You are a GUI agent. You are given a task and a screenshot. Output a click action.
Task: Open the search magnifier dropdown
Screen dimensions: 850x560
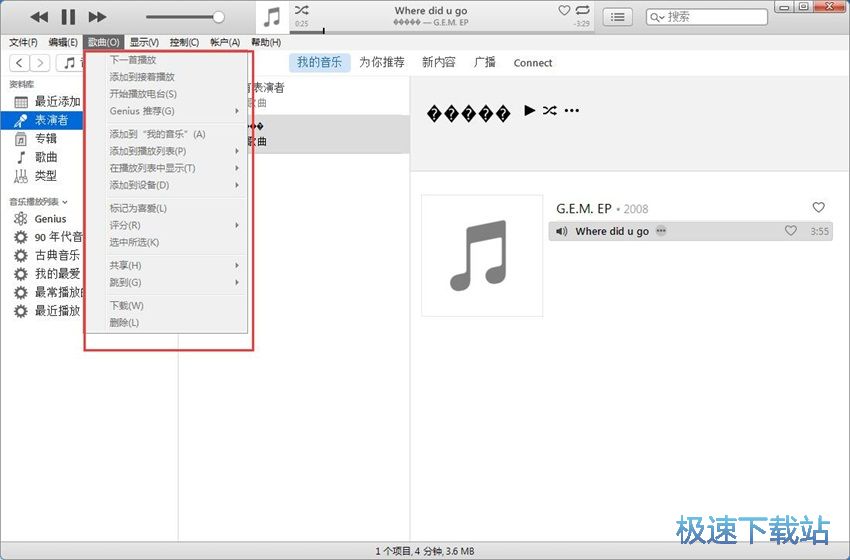(x=656, y=17)
